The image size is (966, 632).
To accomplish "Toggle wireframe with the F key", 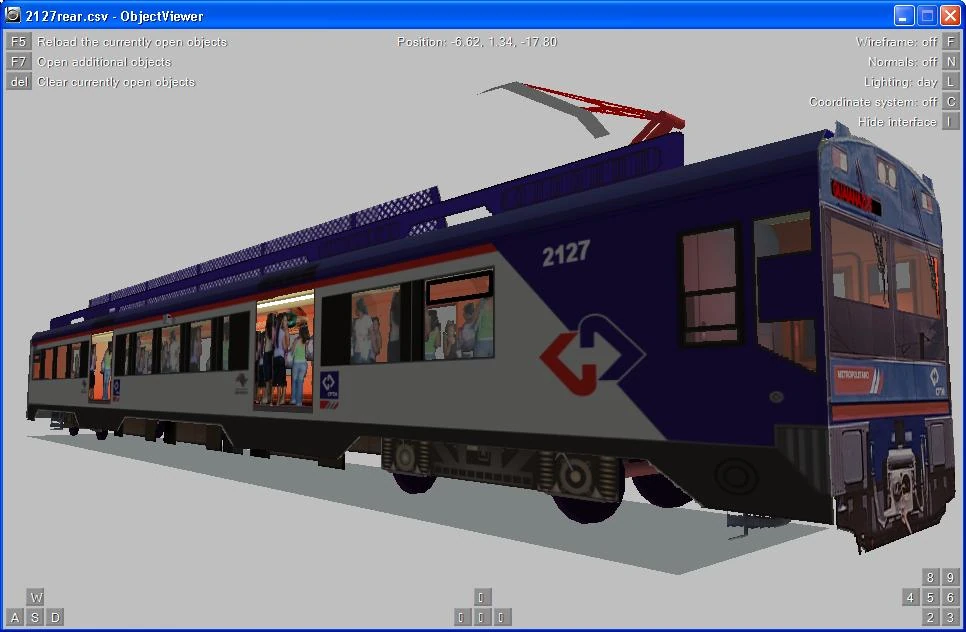I will [x=951, y=41].
